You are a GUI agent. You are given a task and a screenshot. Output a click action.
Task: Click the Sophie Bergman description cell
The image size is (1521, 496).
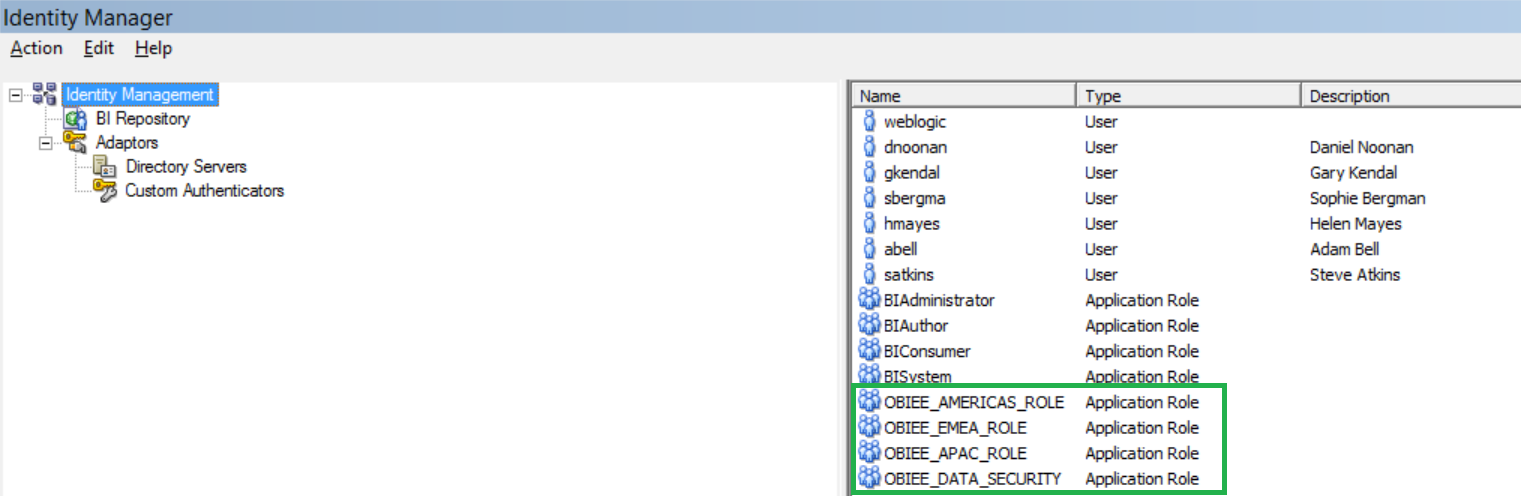pos(1367,198)
